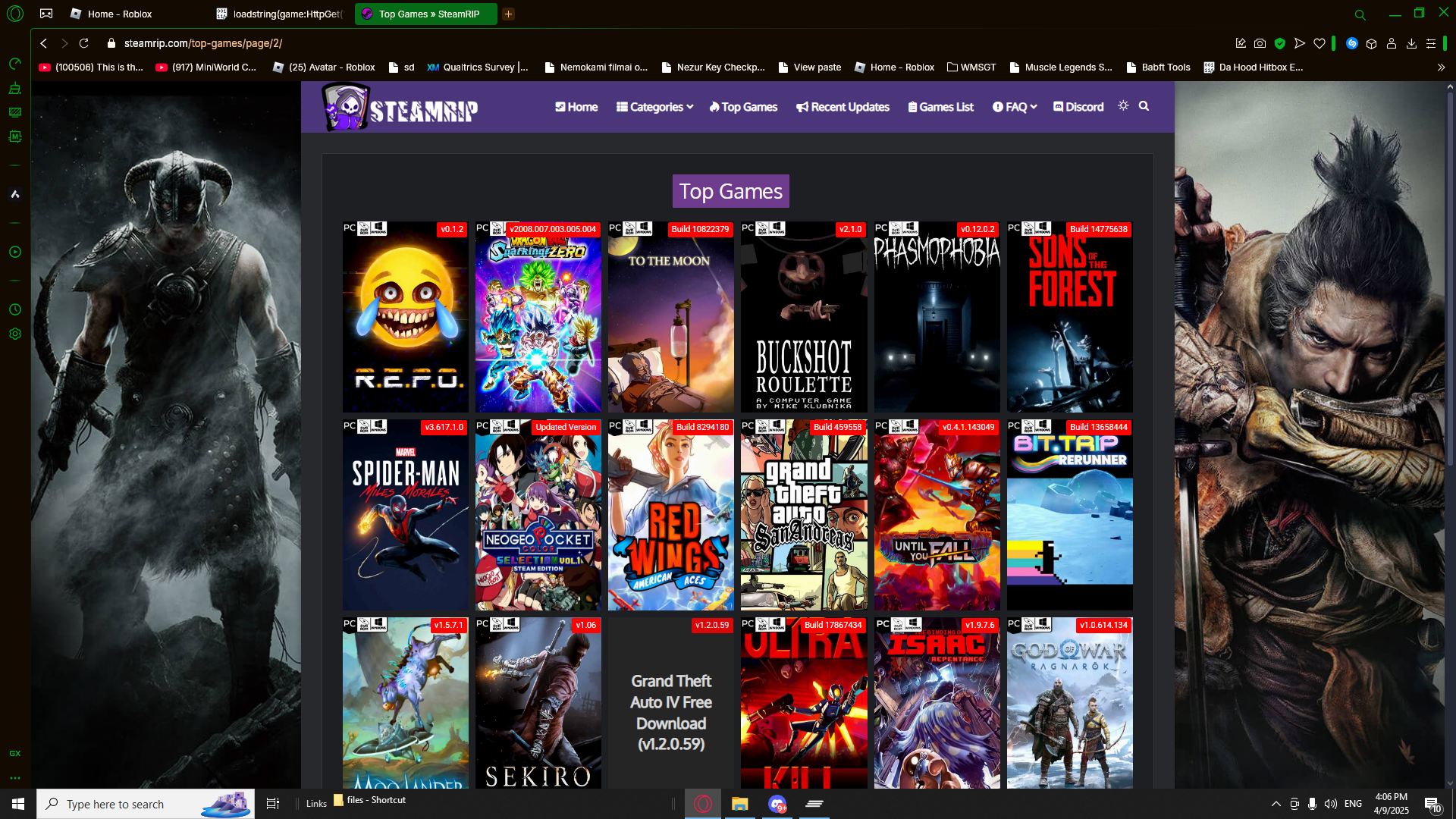
Task: Open the Muscle Legends S... bookmark
Action: (1061, 67)
